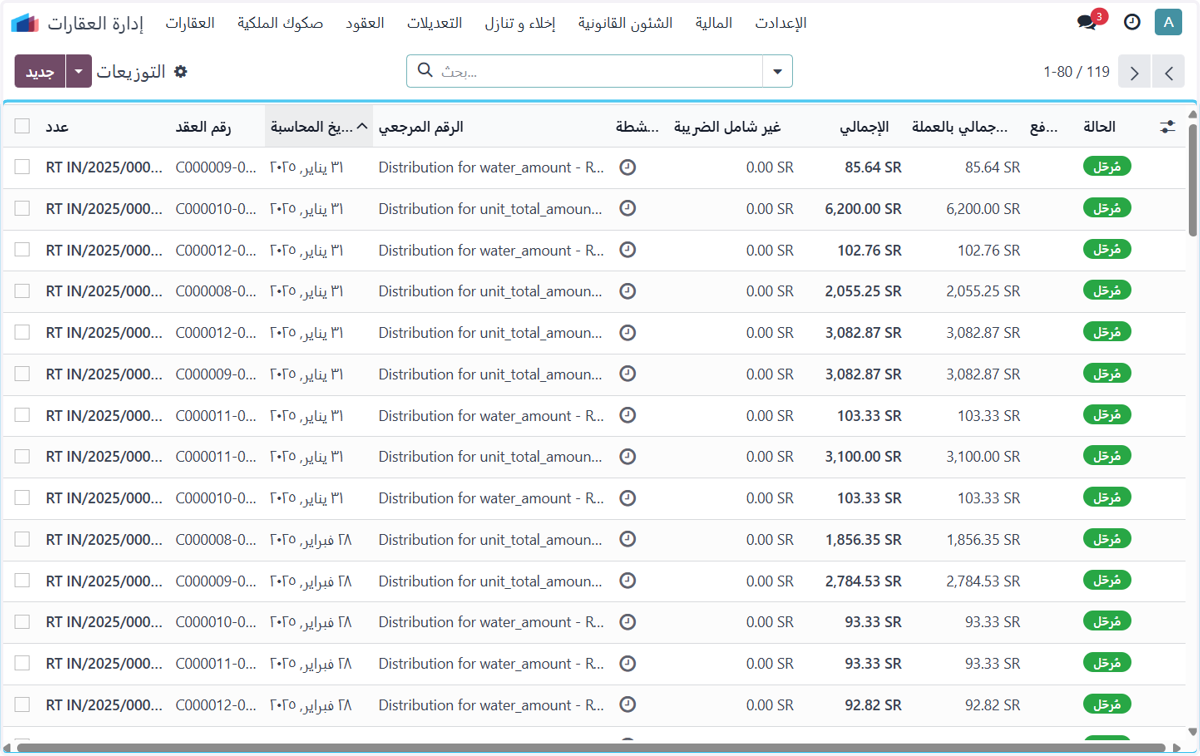1200x756 pixels.
Task: Click the 92.82 SR bold total cell
Action: pyautogui.click(x=873, y=705)
